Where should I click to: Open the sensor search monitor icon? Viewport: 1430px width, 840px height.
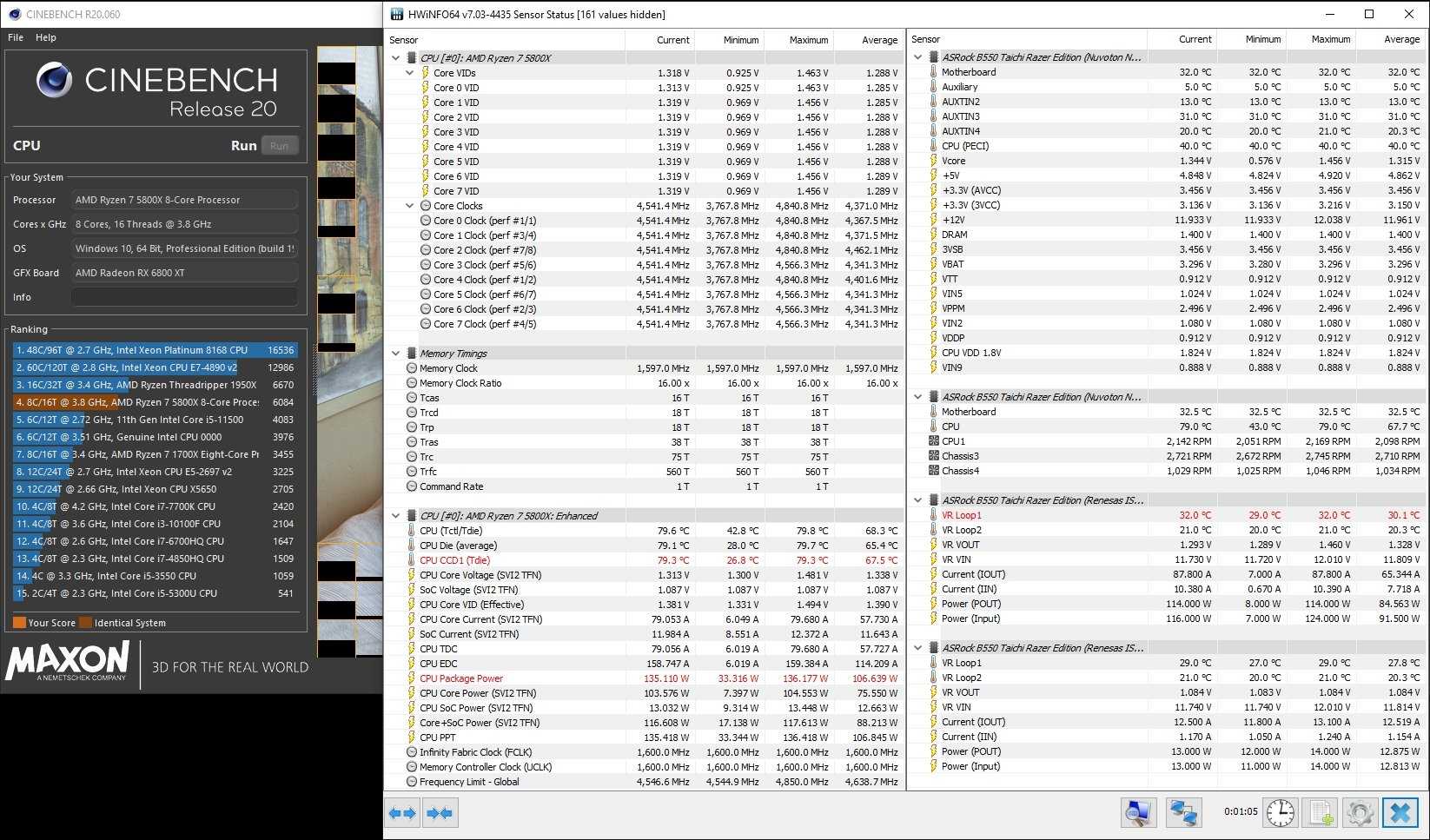coord(1138,813)
